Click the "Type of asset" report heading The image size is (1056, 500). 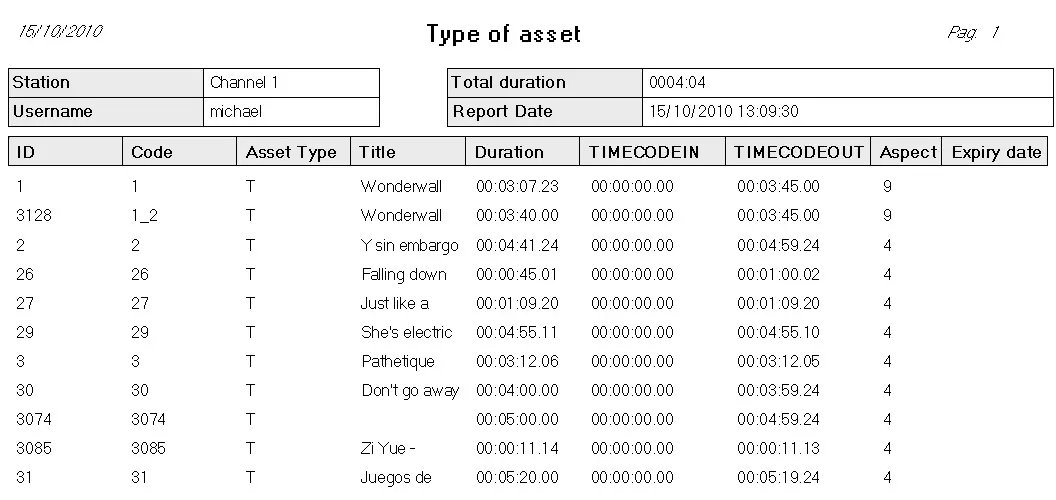[x=503, y=35]
